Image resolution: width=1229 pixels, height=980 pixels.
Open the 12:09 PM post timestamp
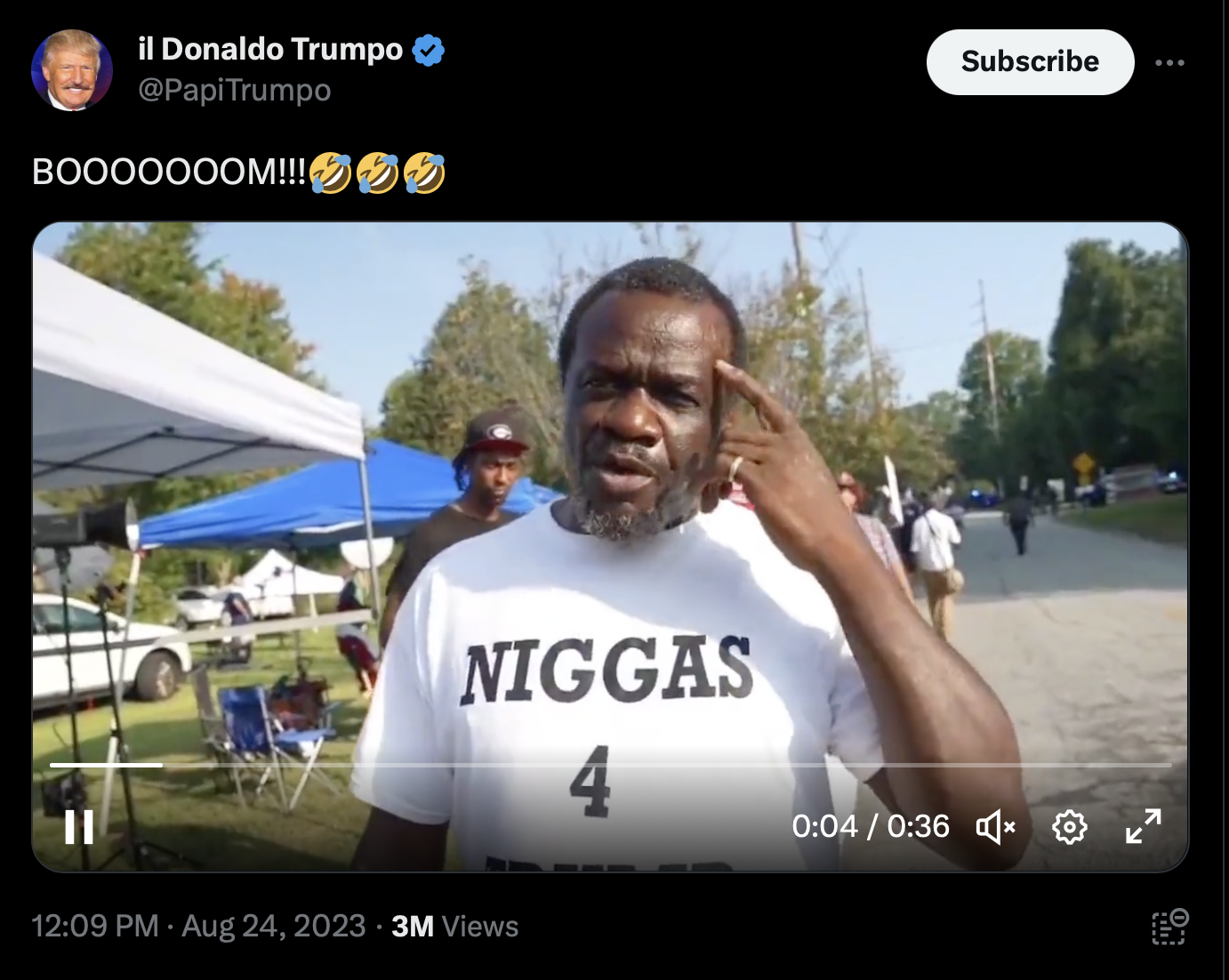(x=95, y=926)
